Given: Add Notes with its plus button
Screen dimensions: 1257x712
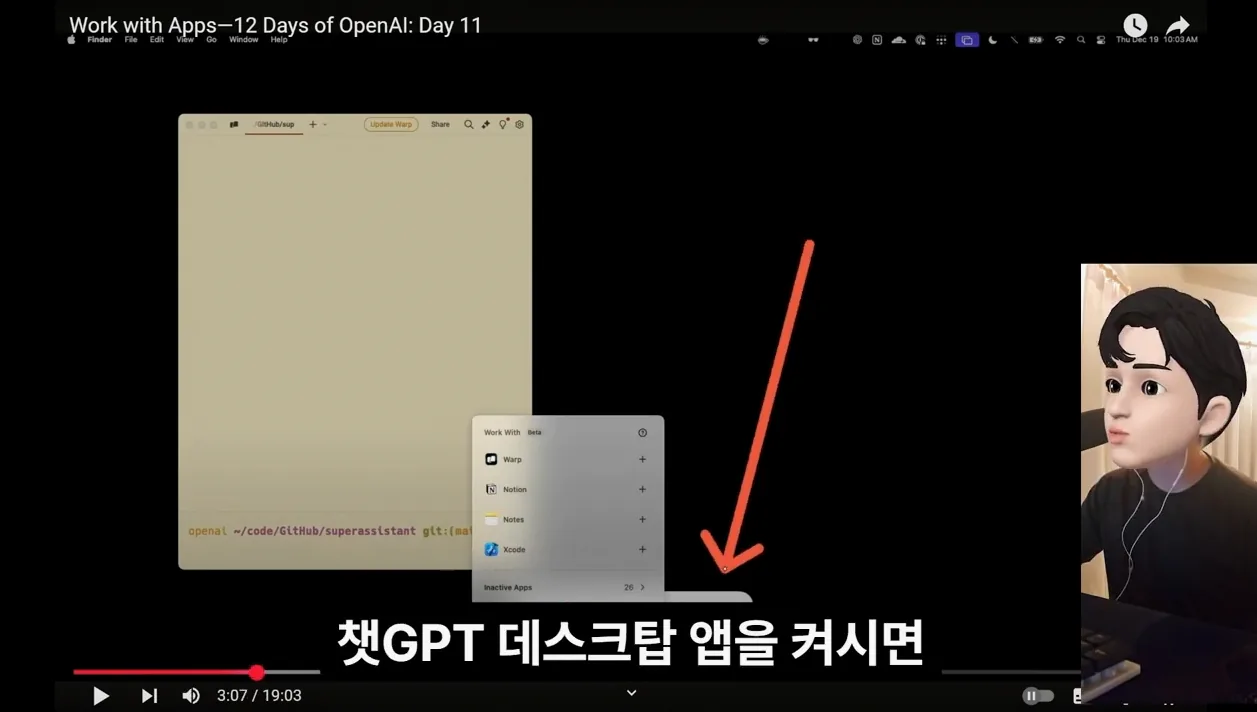Looking at the screenshot, I should 642,520.
